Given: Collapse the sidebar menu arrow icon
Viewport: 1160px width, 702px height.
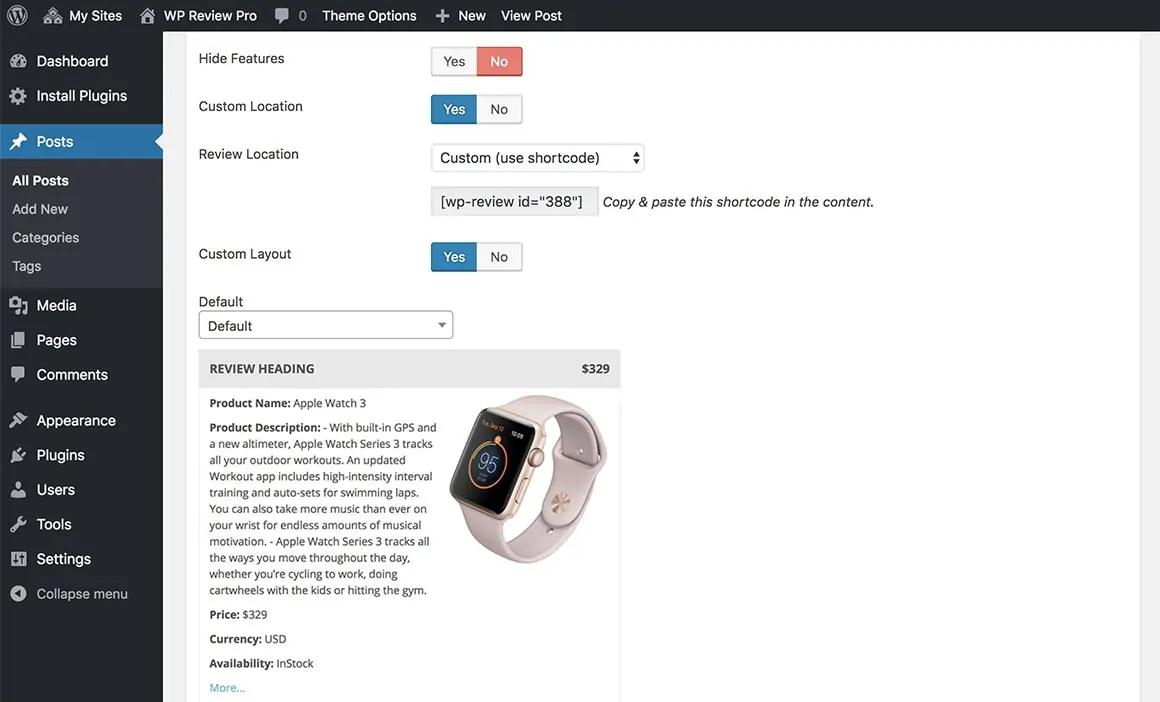Looking at the screenshot, I should [18, 594].
